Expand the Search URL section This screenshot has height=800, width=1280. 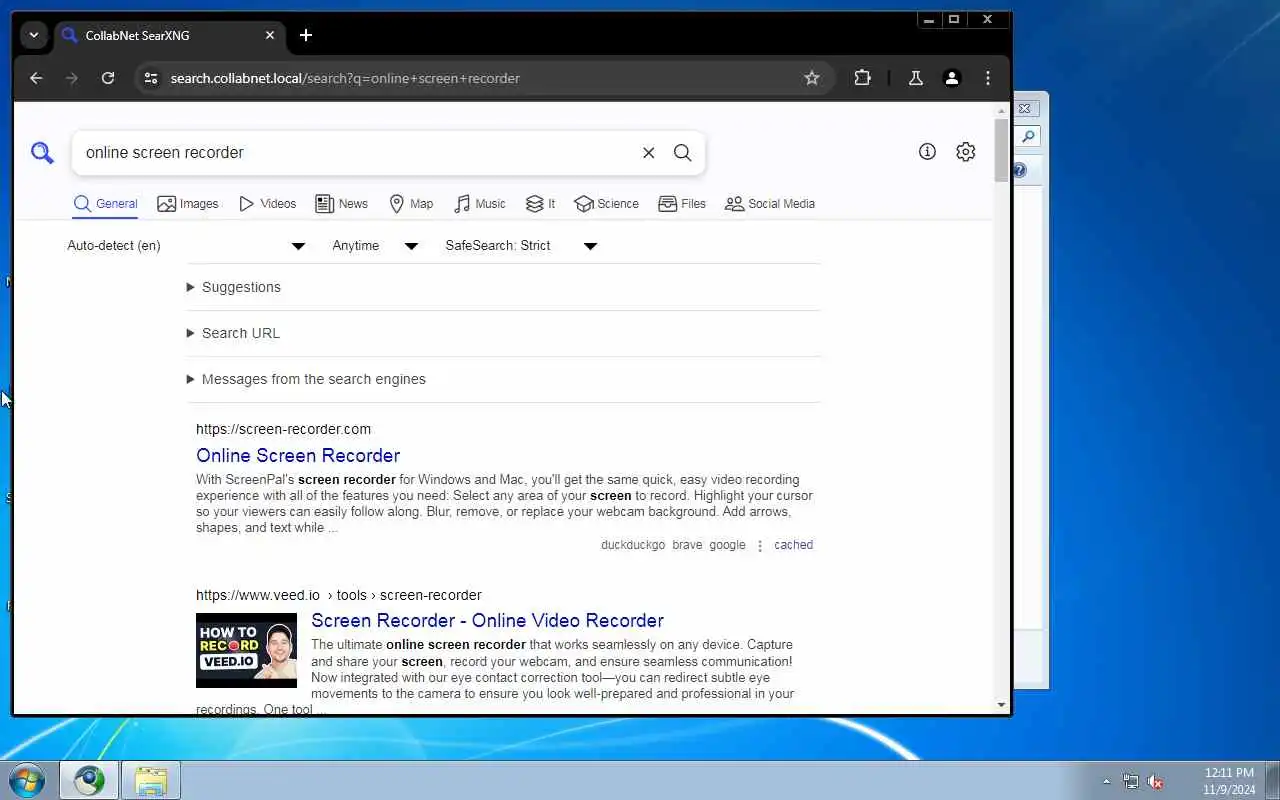233,333
